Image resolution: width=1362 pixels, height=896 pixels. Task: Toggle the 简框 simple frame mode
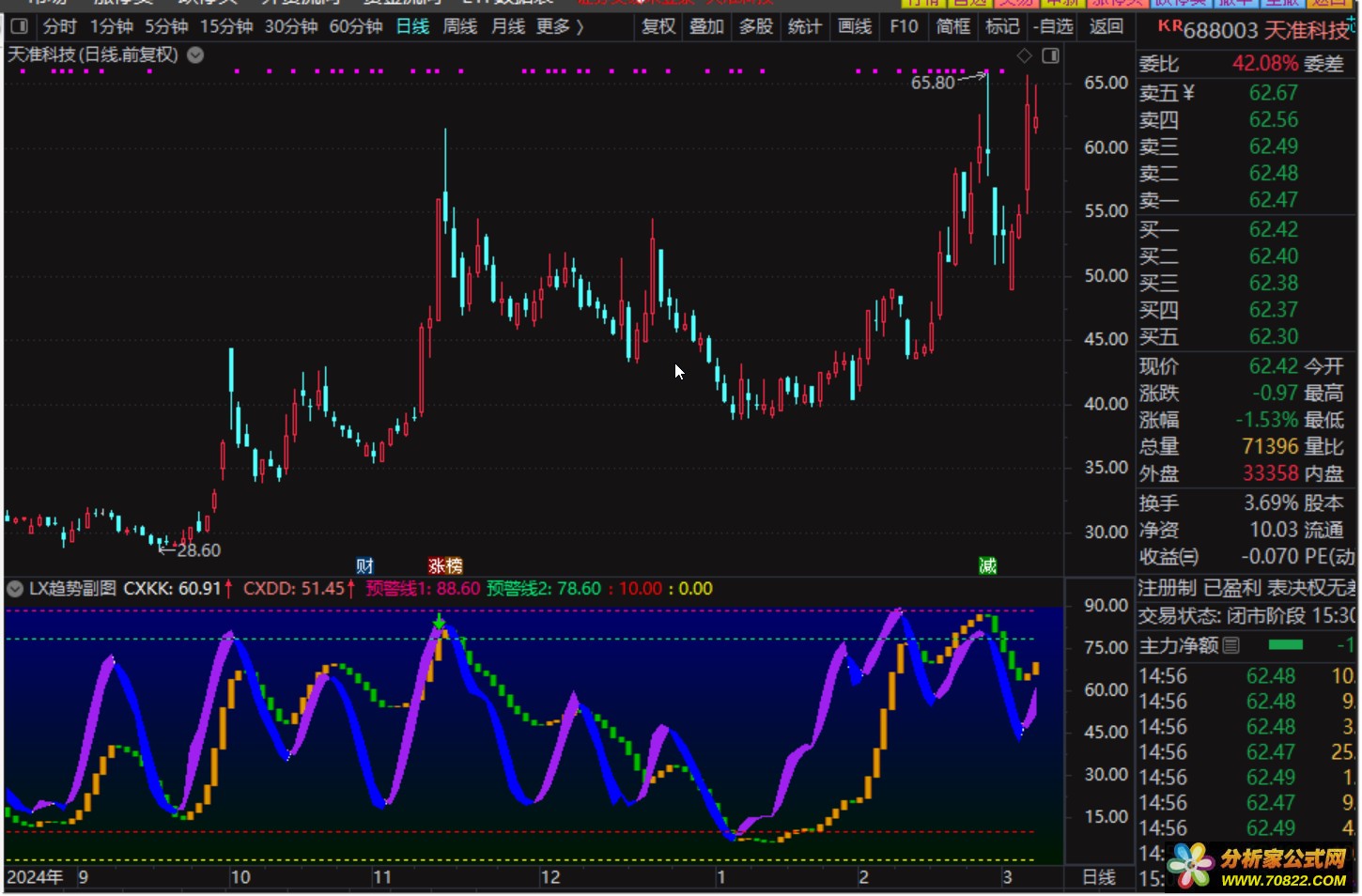pos(953,26)
